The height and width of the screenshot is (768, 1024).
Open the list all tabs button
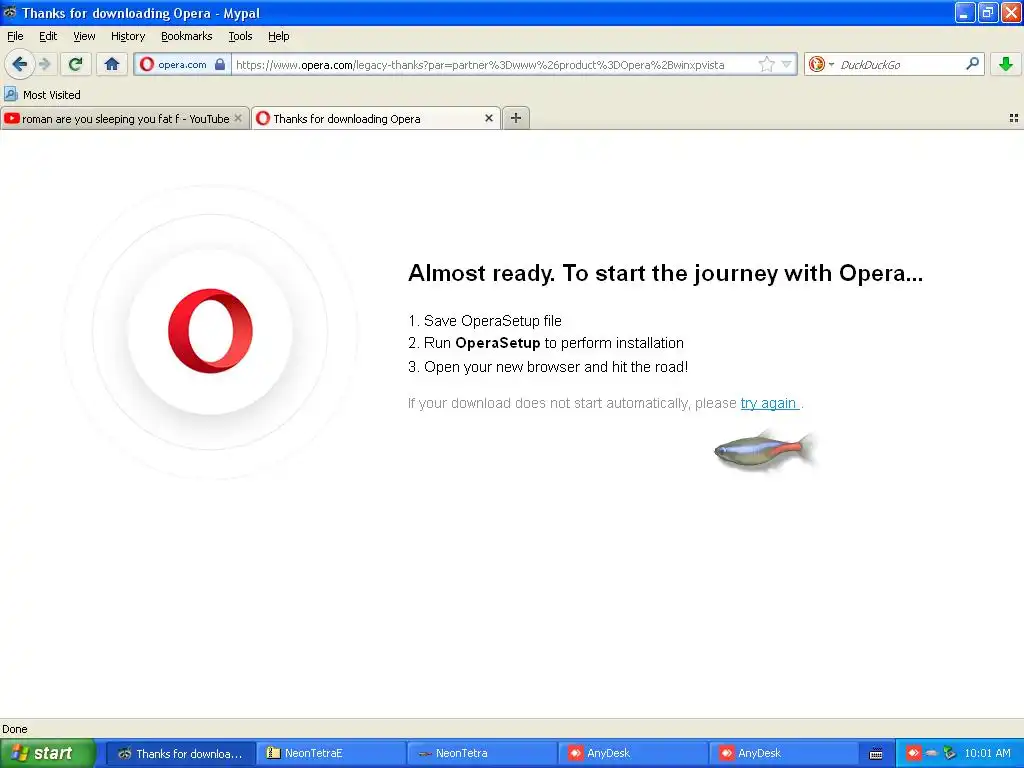coord(1014,118)
